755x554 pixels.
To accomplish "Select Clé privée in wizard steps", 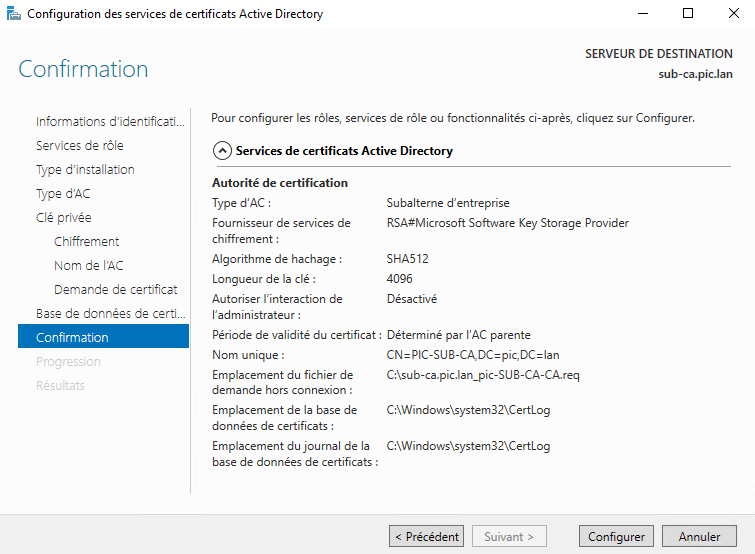I will coord(64,218).
